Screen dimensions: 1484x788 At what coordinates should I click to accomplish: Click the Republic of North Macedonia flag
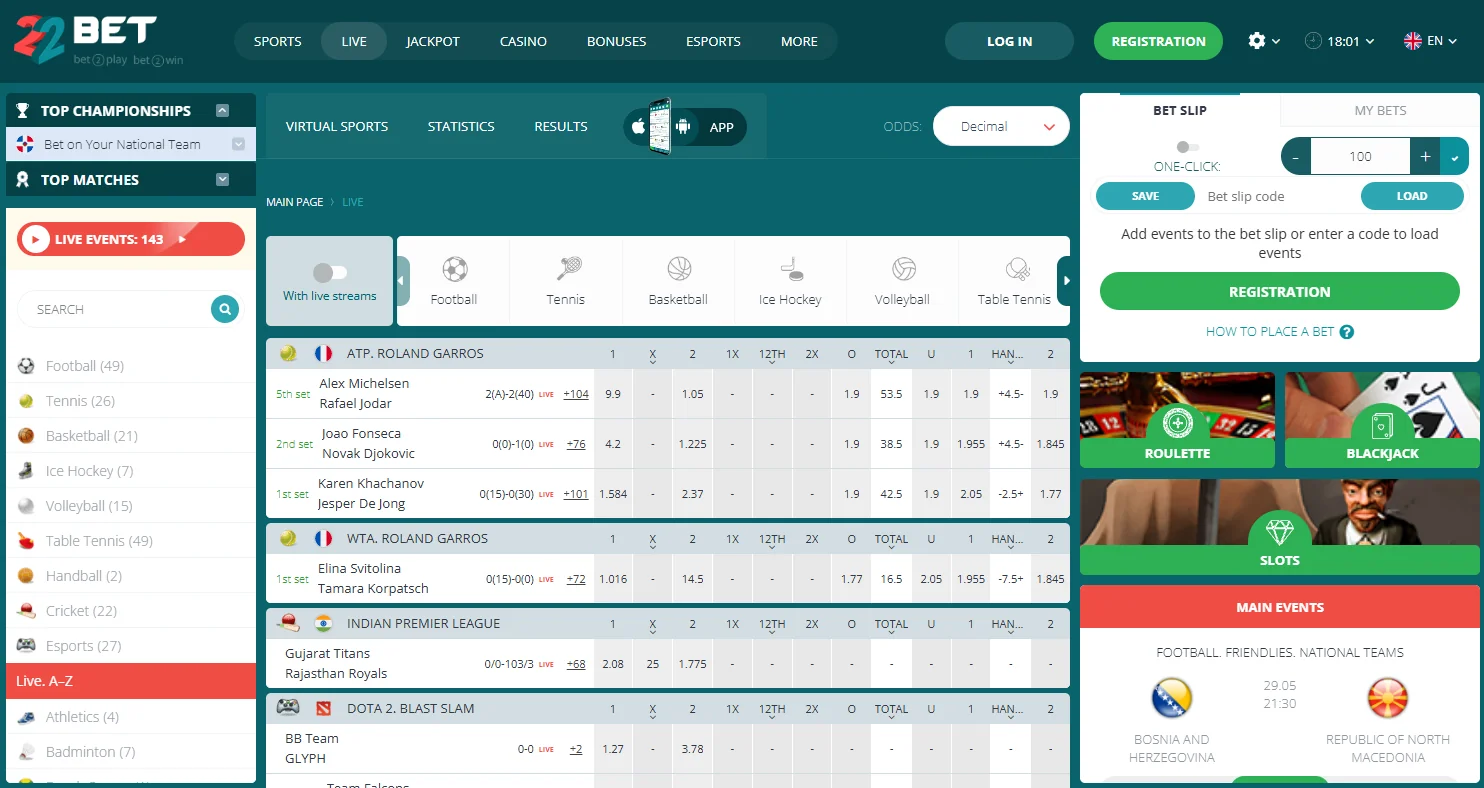(1388, 699)
